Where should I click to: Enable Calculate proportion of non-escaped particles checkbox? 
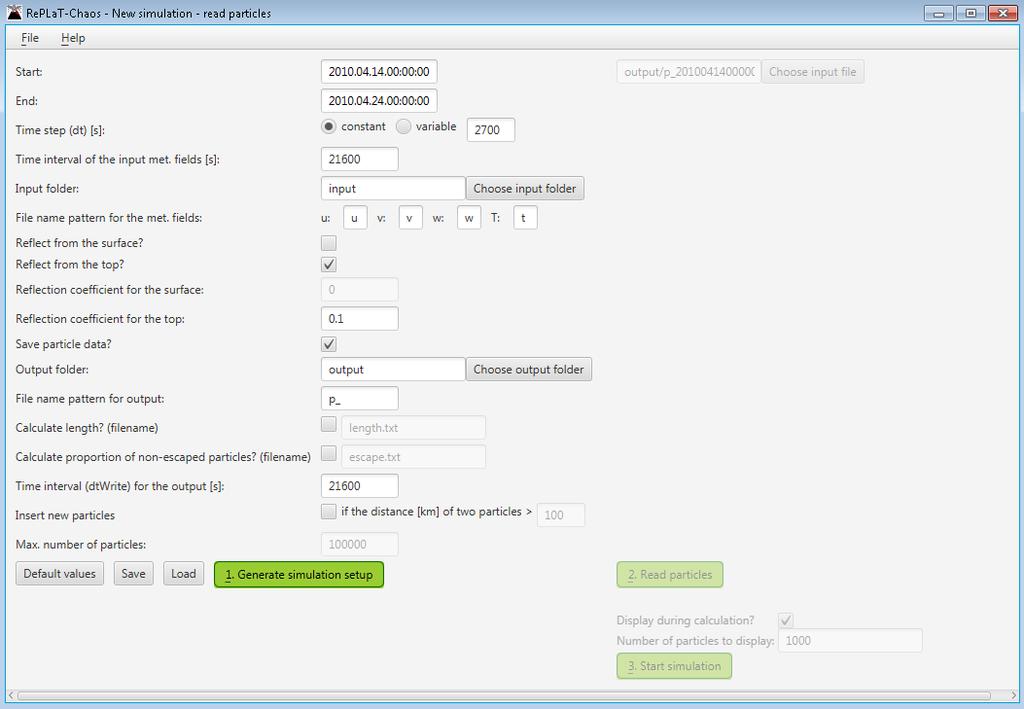click(x=328, y=453)
